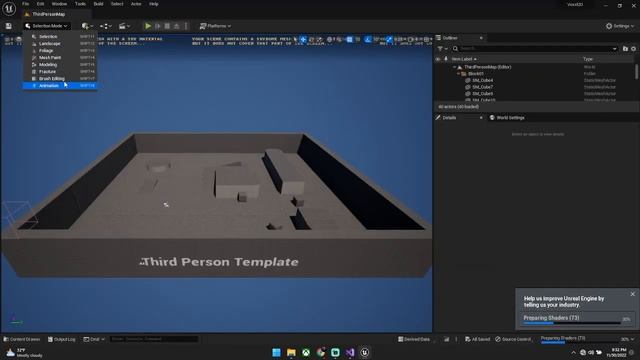Switch to the ThirdPersonMap tab
The width and height of the screenshot is (640, 360).
(48, 14)
